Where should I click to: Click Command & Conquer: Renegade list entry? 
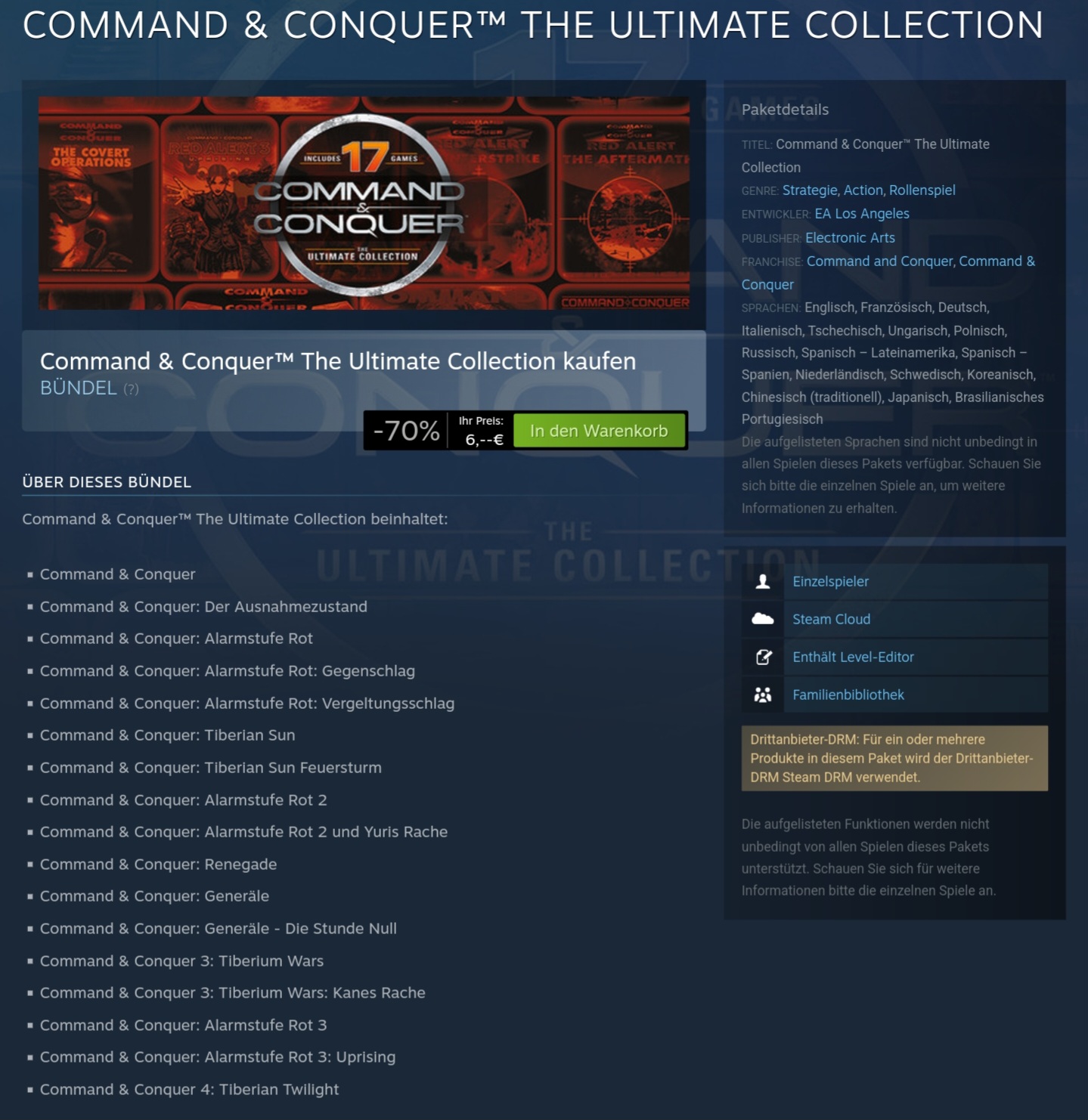pos(158,864)
